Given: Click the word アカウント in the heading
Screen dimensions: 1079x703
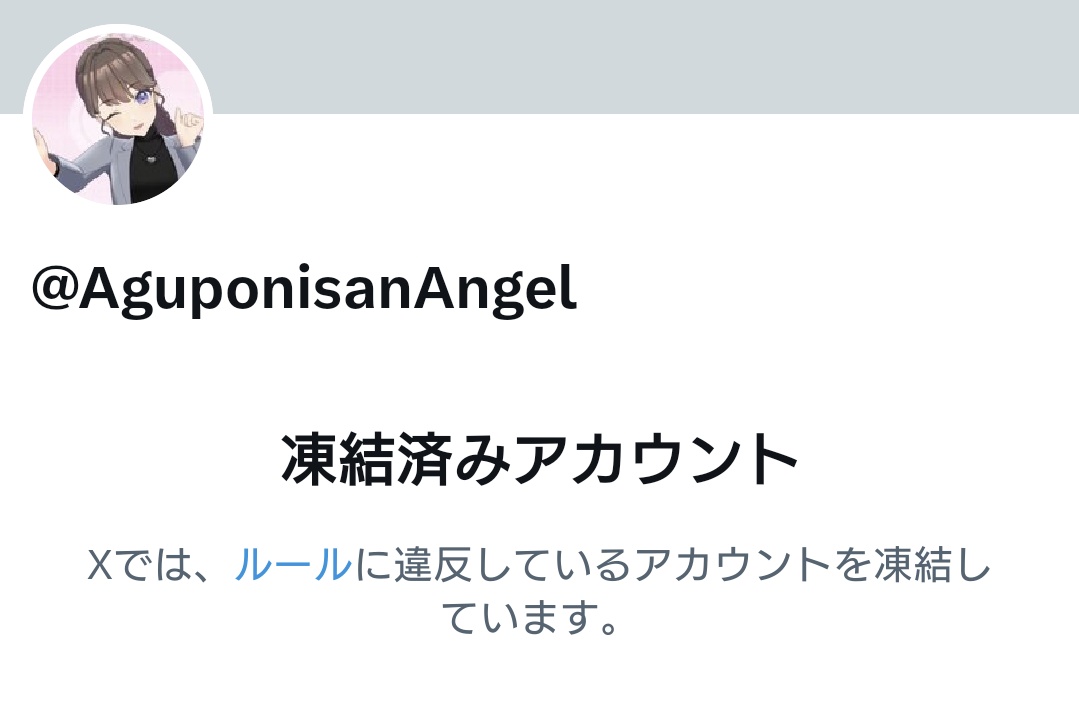Looking at the screenshot, I should (x=654, y=459).
